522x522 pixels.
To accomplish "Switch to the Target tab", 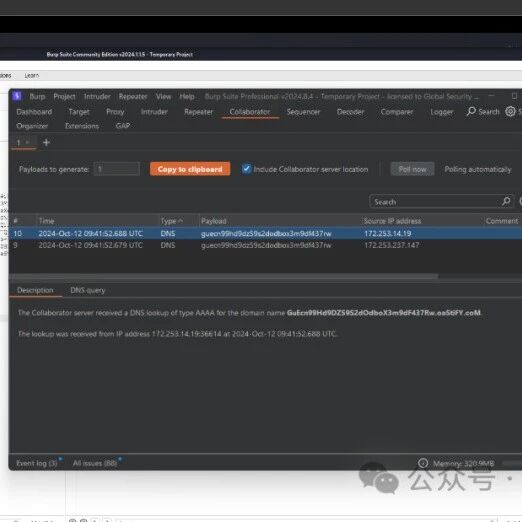I will (x=79, y=112).
